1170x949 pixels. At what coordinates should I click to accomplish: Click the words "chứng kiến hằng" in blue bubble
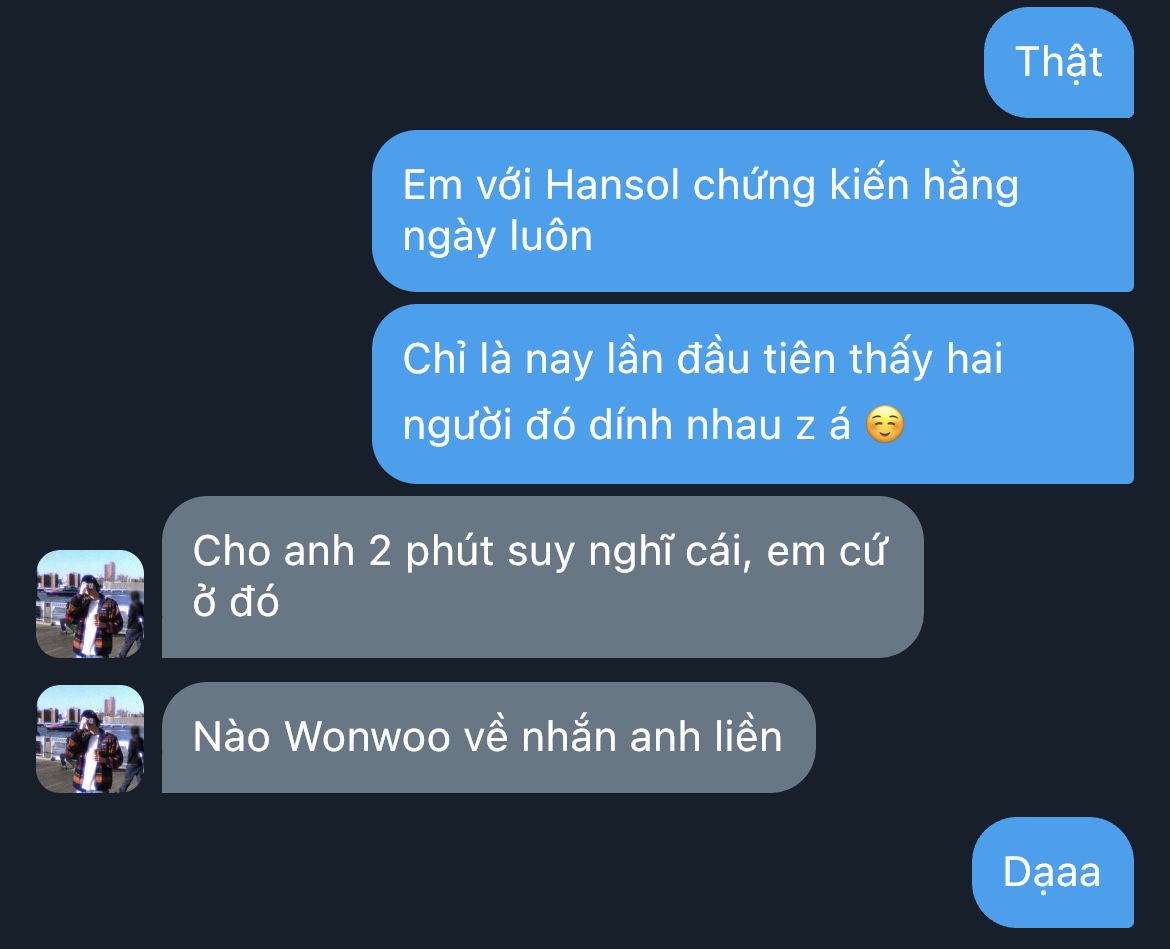click(856, 185)
